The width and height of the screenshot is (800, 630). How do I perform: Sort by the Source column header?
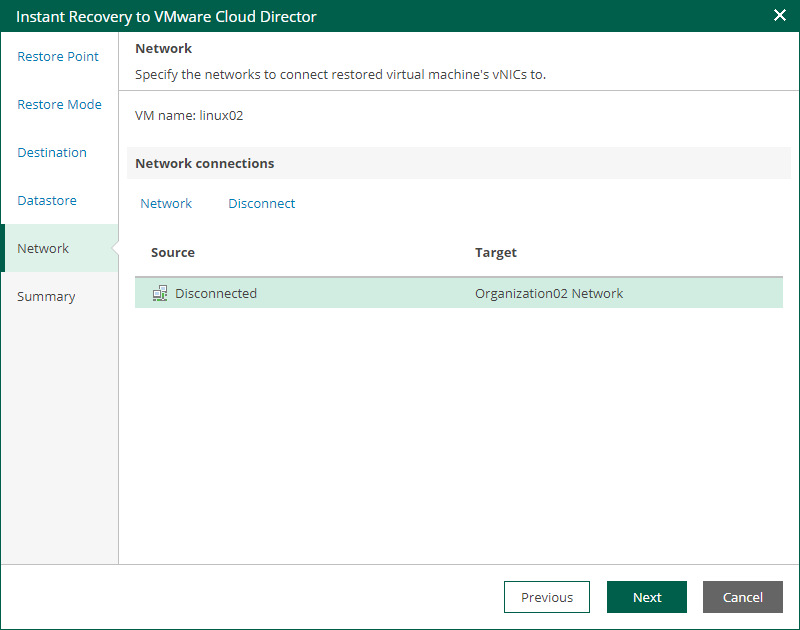pos(173,253)
